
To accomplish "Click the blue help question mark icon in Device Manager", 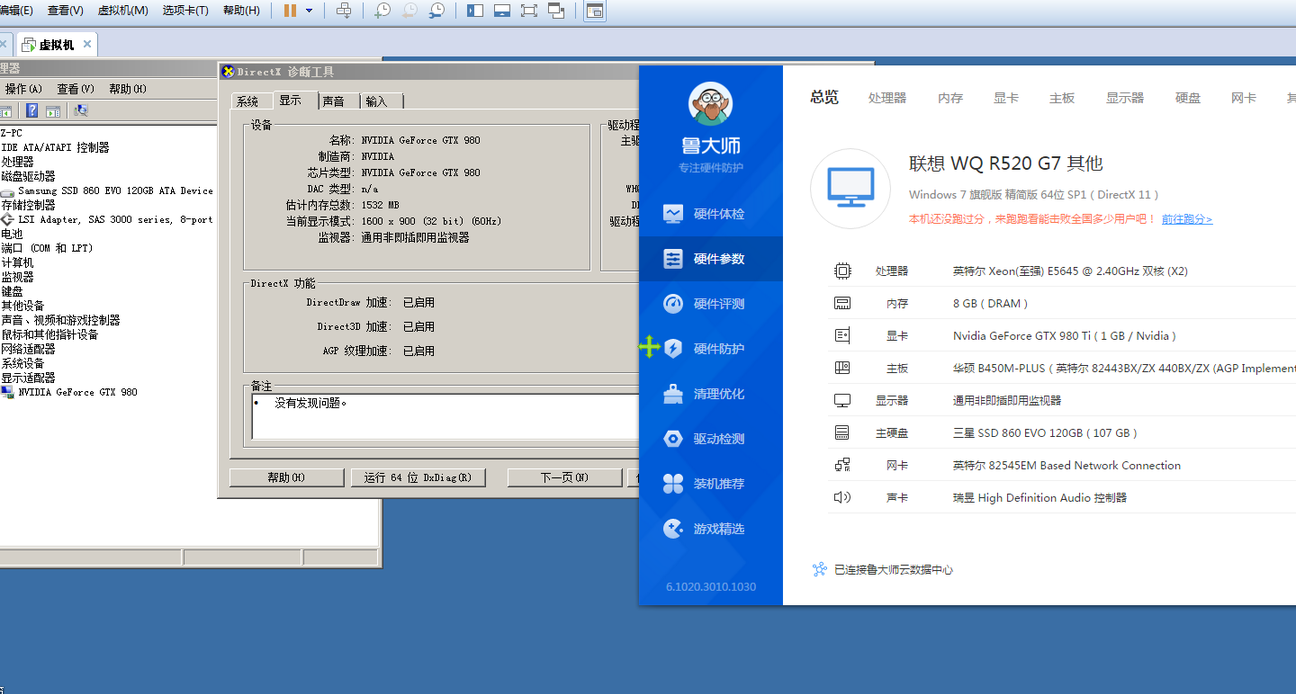I will 32,111.
